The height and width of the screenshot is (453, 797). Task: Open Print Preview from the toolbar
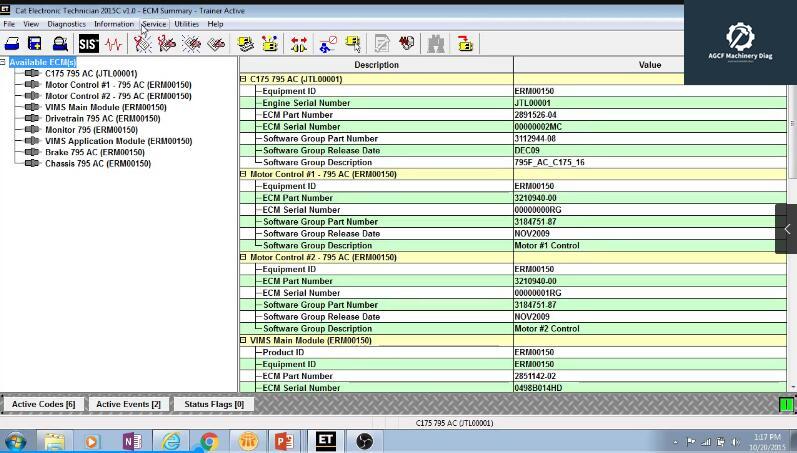[60, 44]
